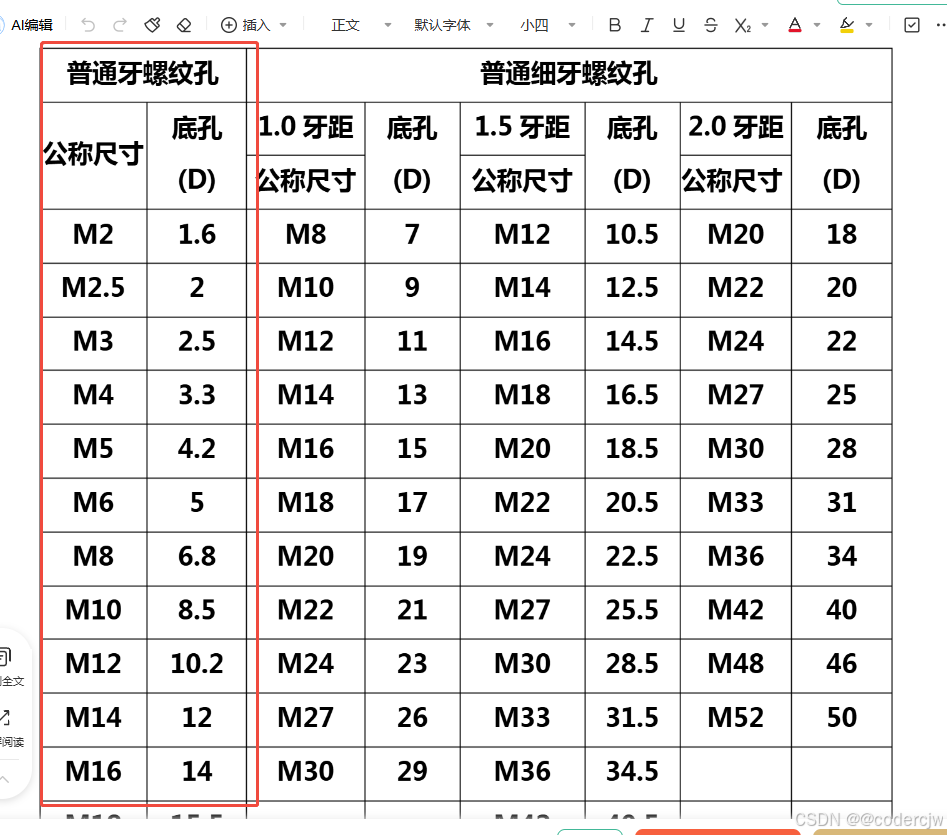This screenshot has height=835, width=947.
Task: Click the 4.2 hole diameter cell
Action: click(197, 449)
